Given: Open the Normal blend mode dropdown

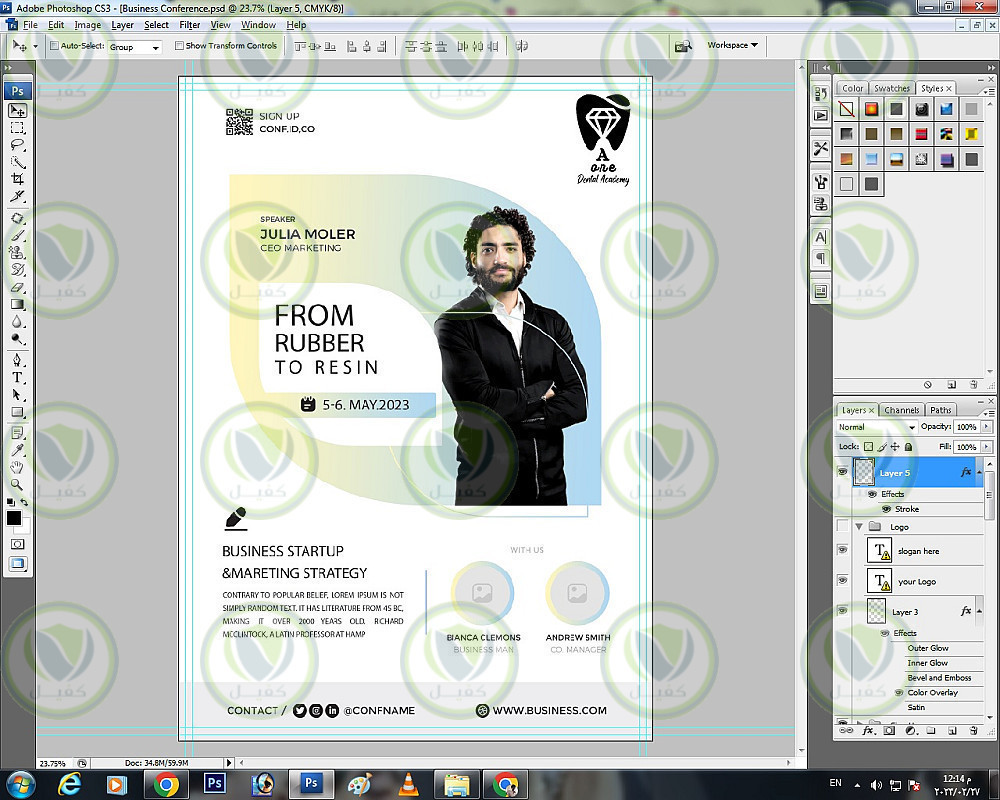Looking at the screenshot, I should coord(876,427).
